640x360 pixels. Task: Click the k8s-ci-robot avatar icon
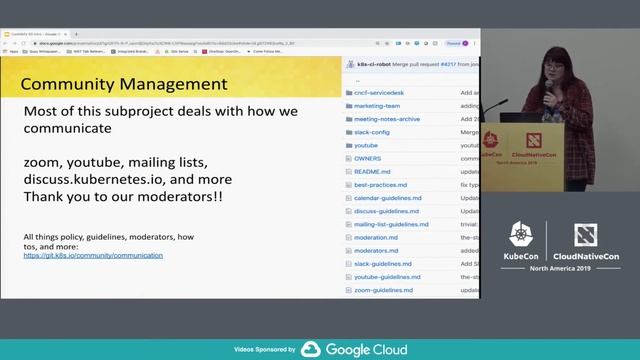350,64
